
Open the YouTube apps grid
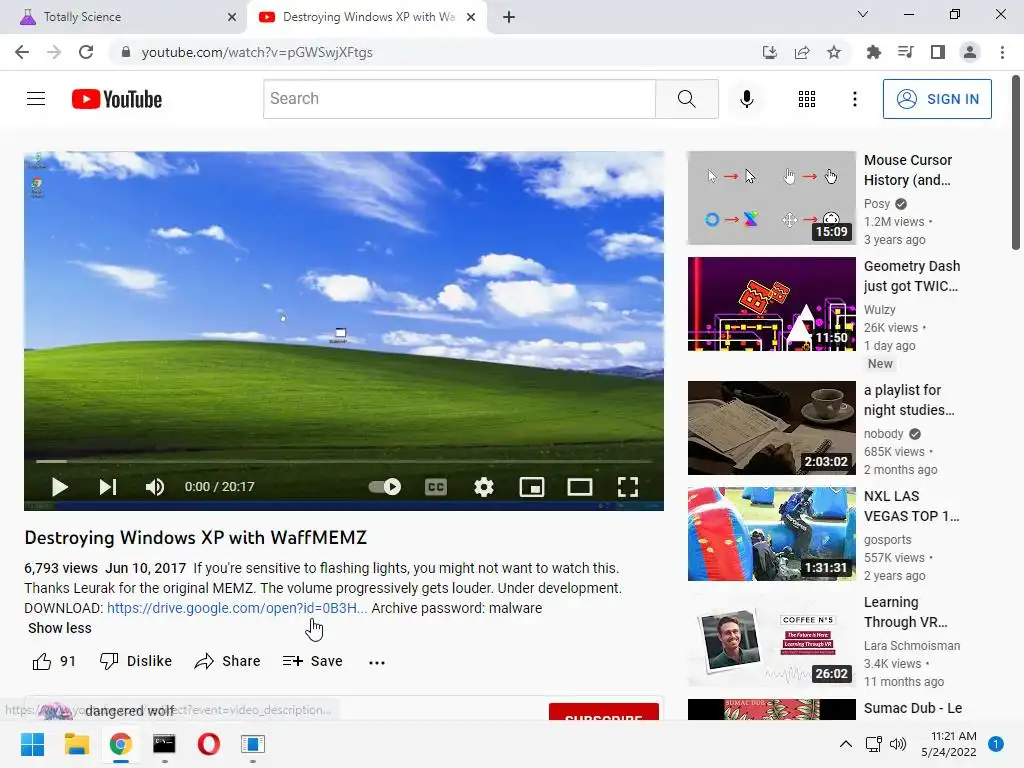[807, 99]
